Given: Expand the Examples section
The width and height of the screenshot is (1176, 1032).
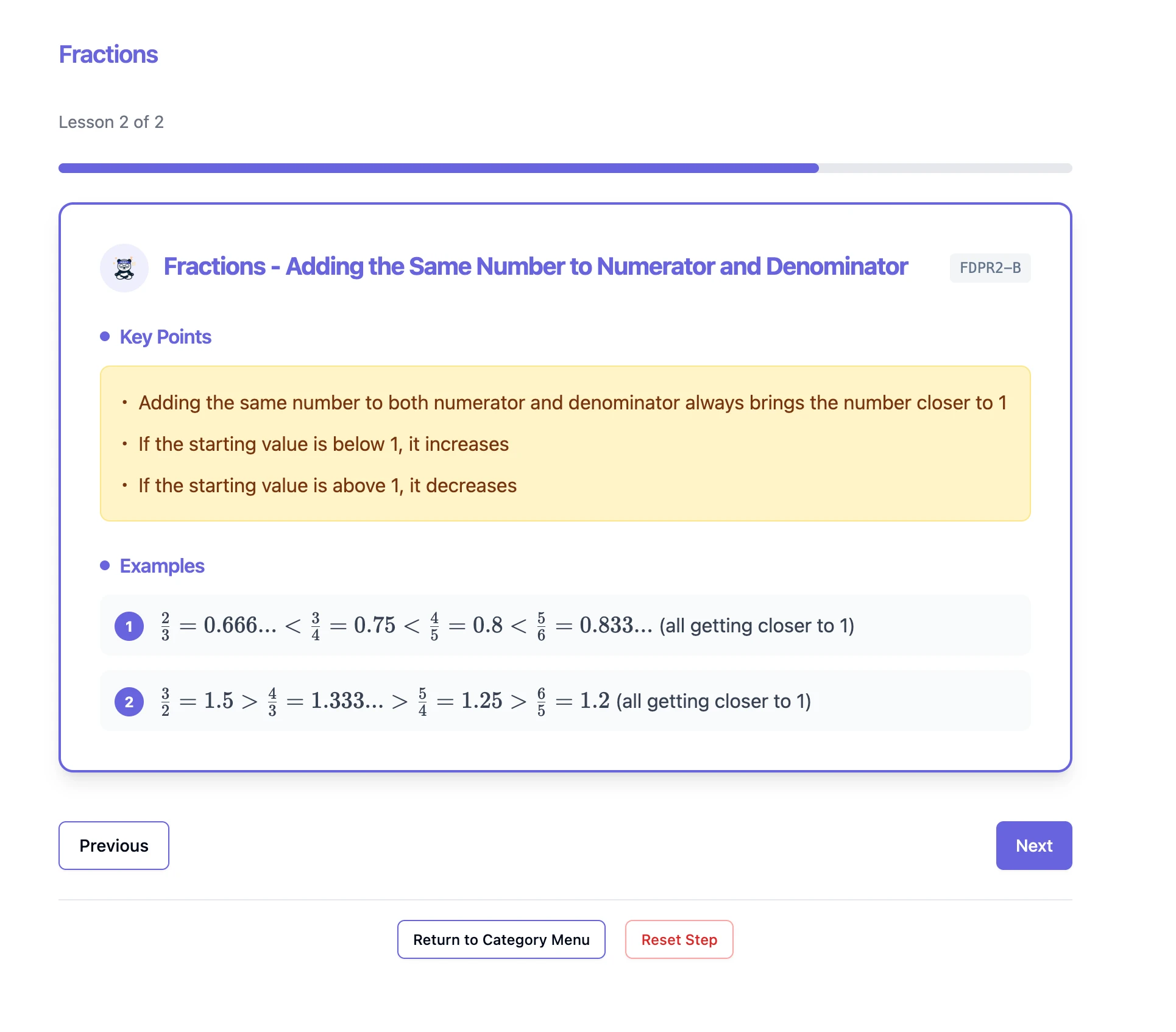Looking at the screenshot, I should [x=161, y=565].
